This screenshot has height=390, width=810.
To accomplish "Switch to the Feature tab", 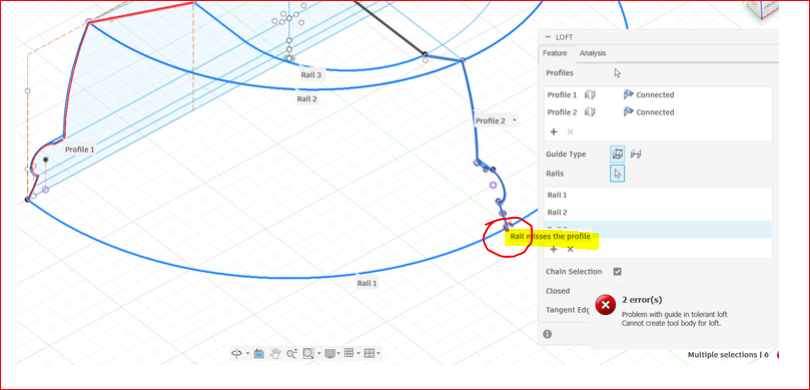I will pos(555,53).
